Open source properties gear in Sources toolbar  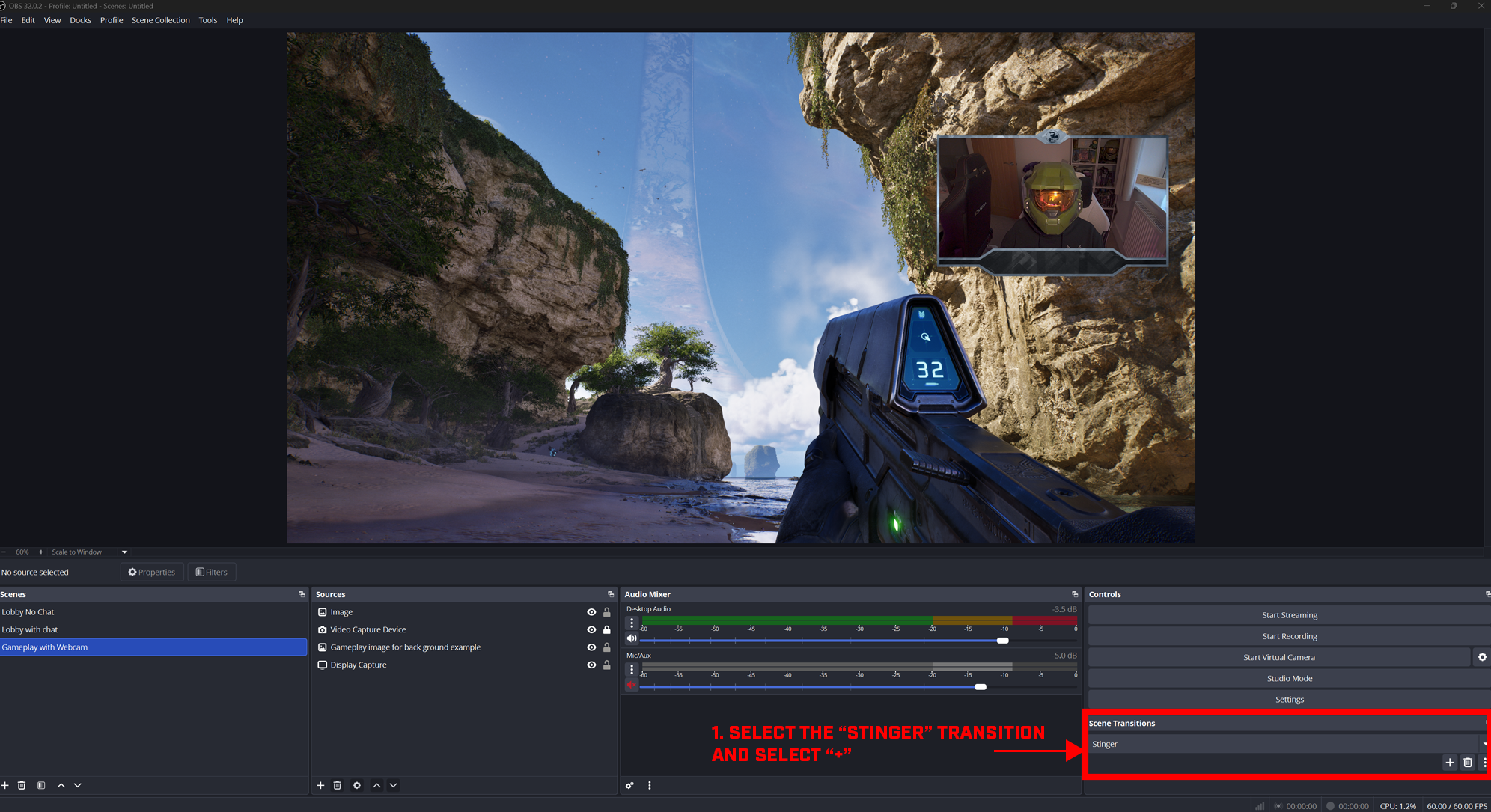[x=357, y=785]
